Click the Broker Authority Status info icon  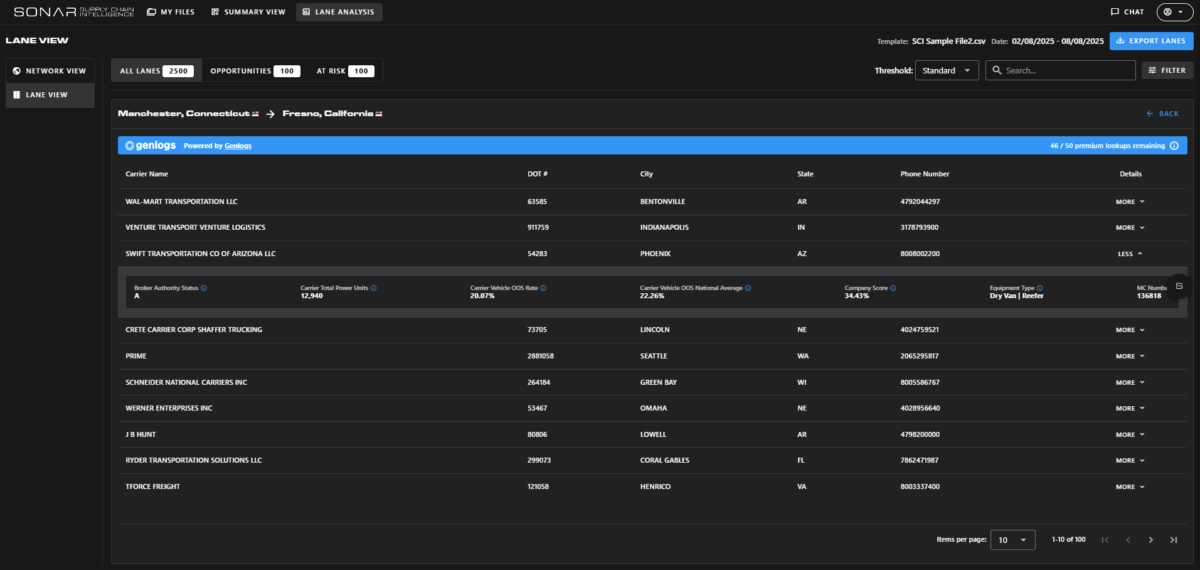coord(204,288)
